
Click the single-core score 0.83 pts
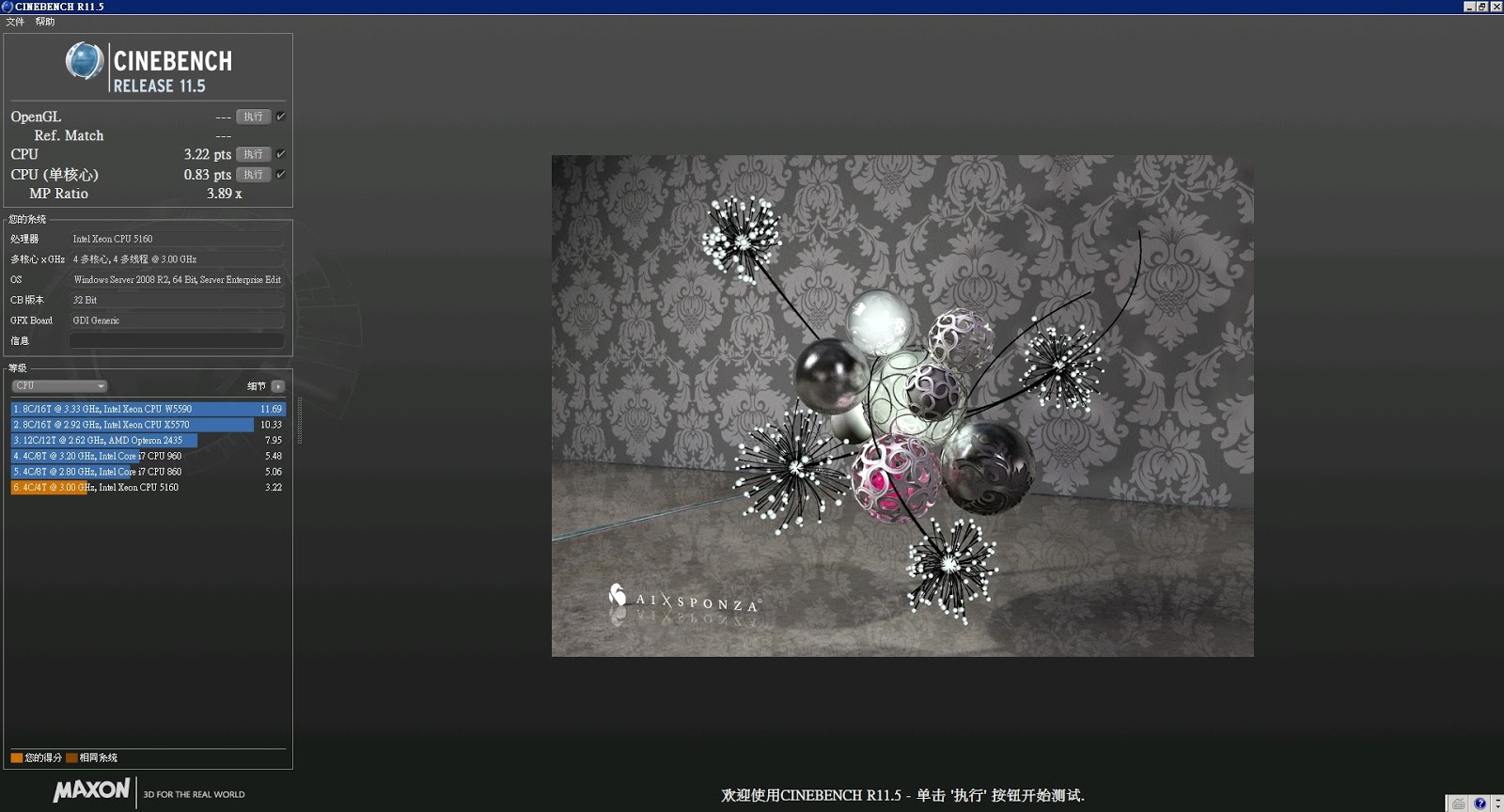tap(207, 175)
